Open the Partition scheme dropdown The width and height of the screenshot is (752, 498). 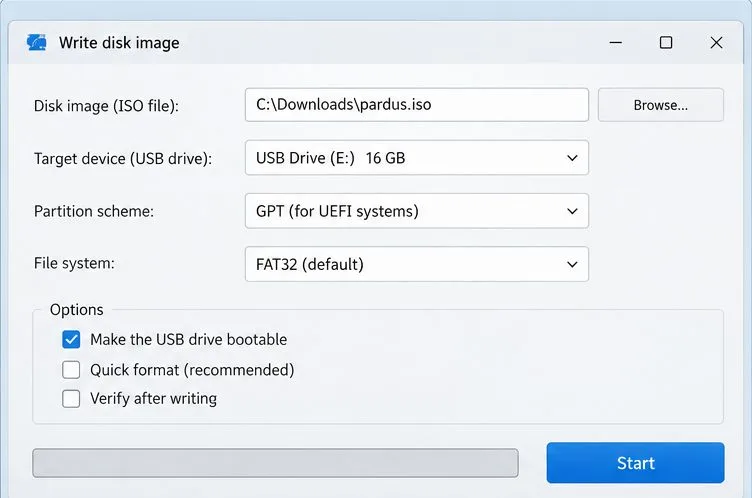click(416, 211)
